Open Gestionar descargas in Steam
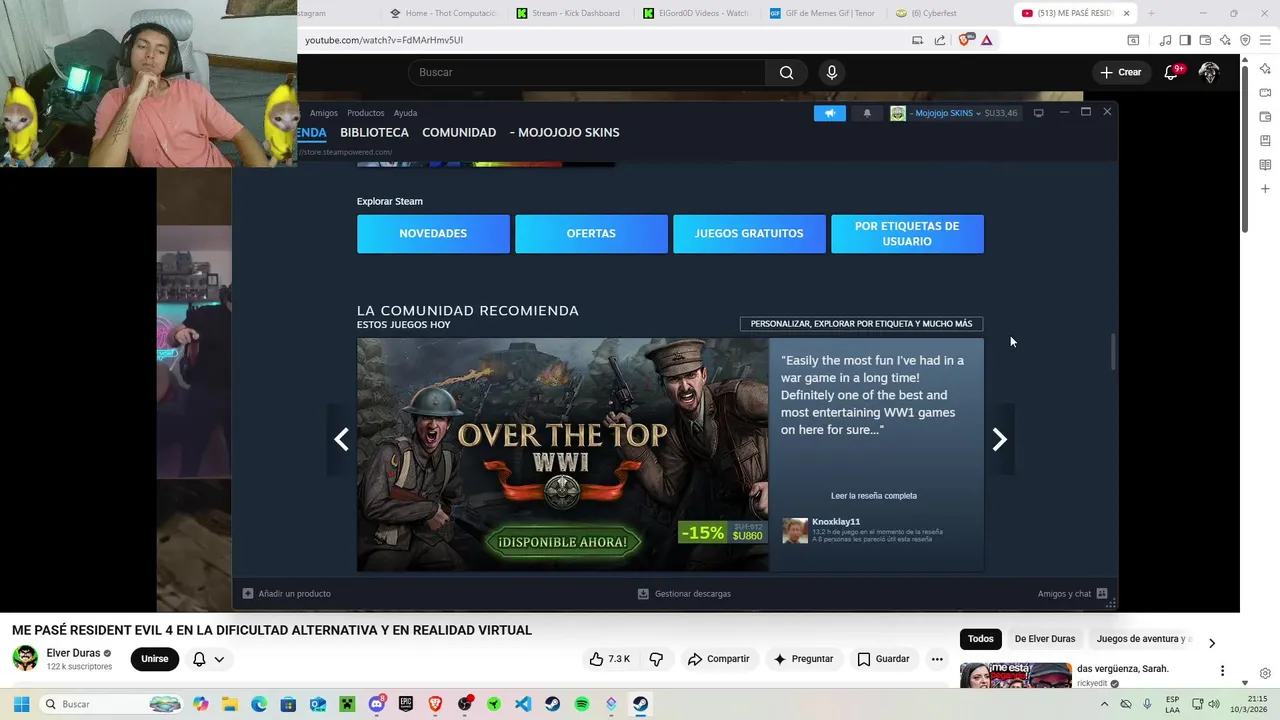Image resolution: width=1280 pixels, height=720 pixels. click(x=685, y=594)
